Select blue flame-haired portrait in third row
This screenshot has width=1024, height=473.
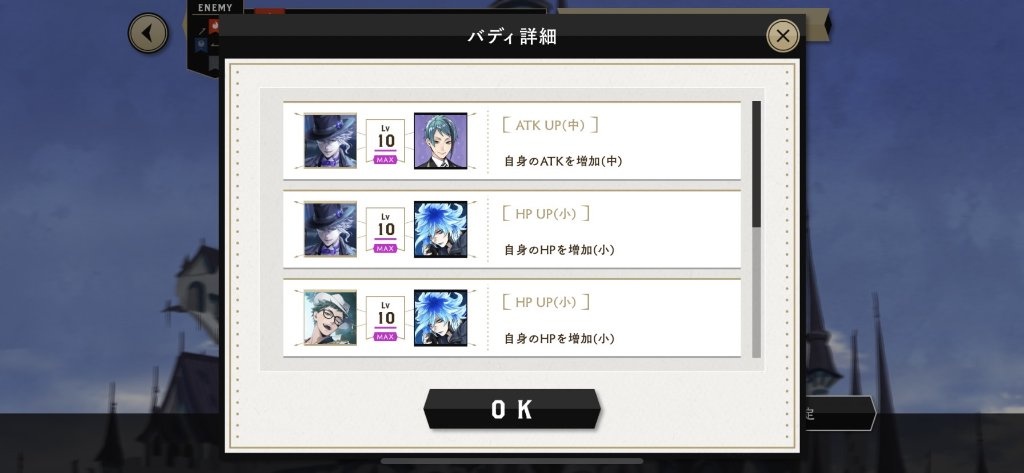coord(440,318)
